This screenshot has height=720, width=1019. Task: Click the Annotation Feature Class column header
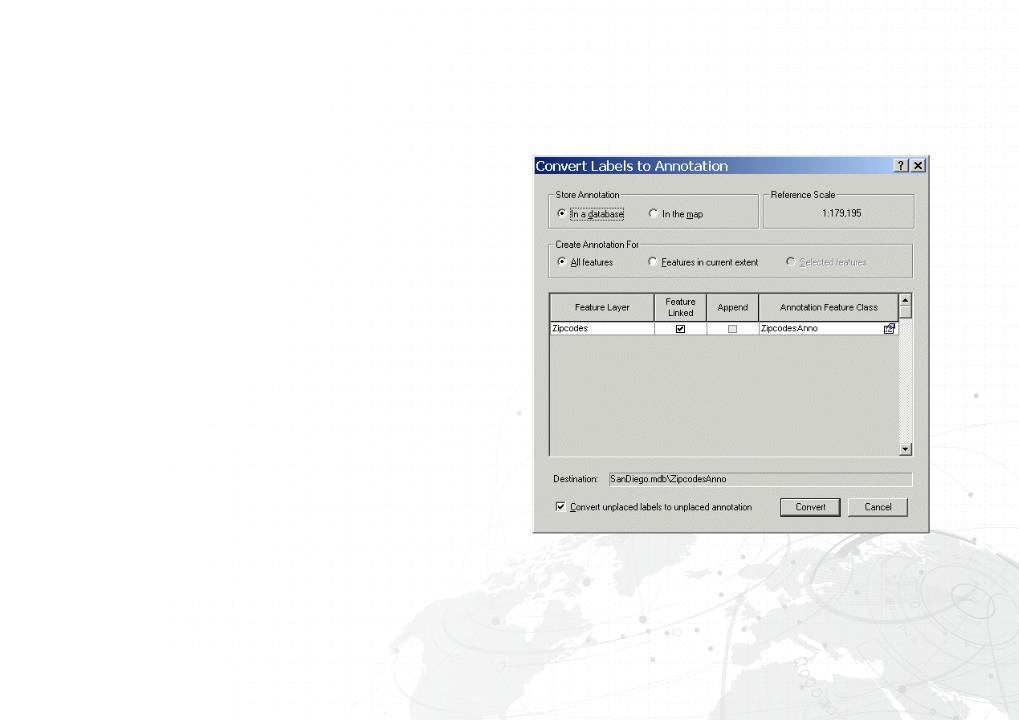[829, 307]
